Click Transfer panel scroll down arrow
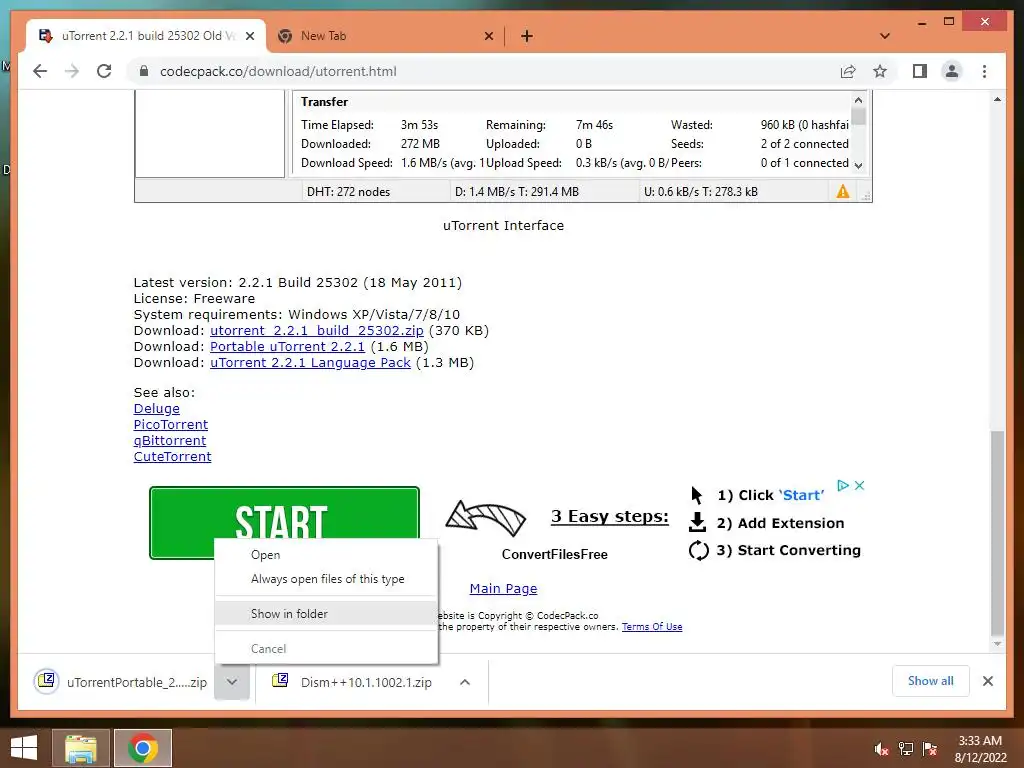This screenshot has width=1024, height=768. 858,165
